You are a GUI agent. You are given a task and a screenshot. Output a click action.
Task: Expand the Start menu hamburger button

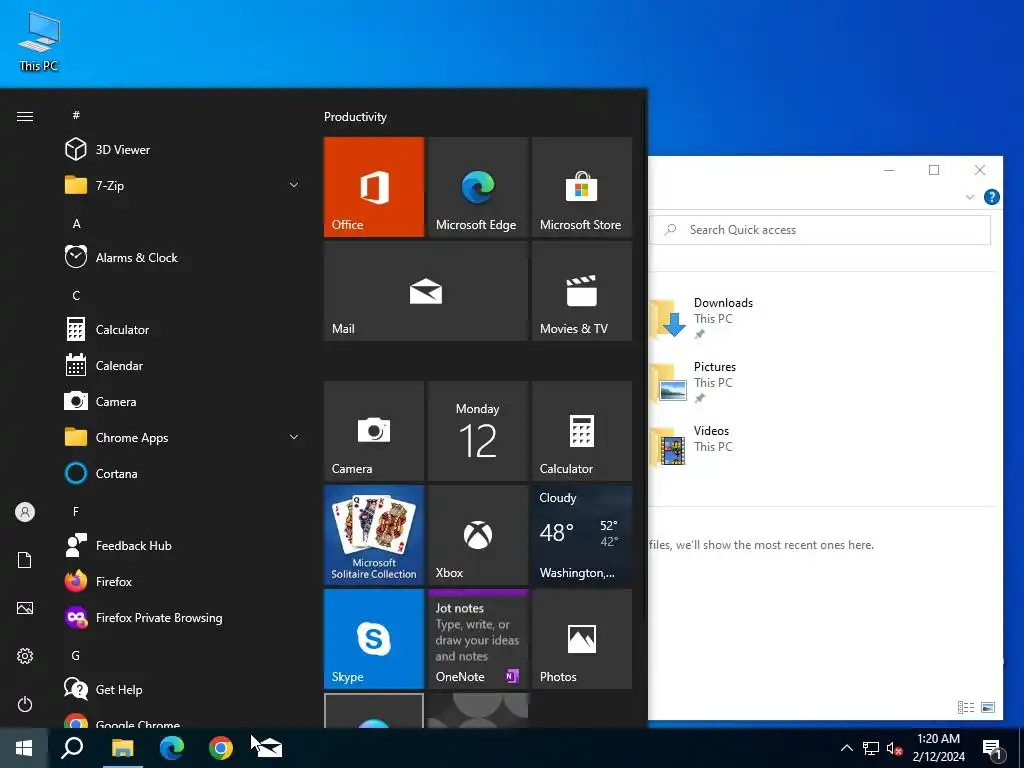pos(25,116)
